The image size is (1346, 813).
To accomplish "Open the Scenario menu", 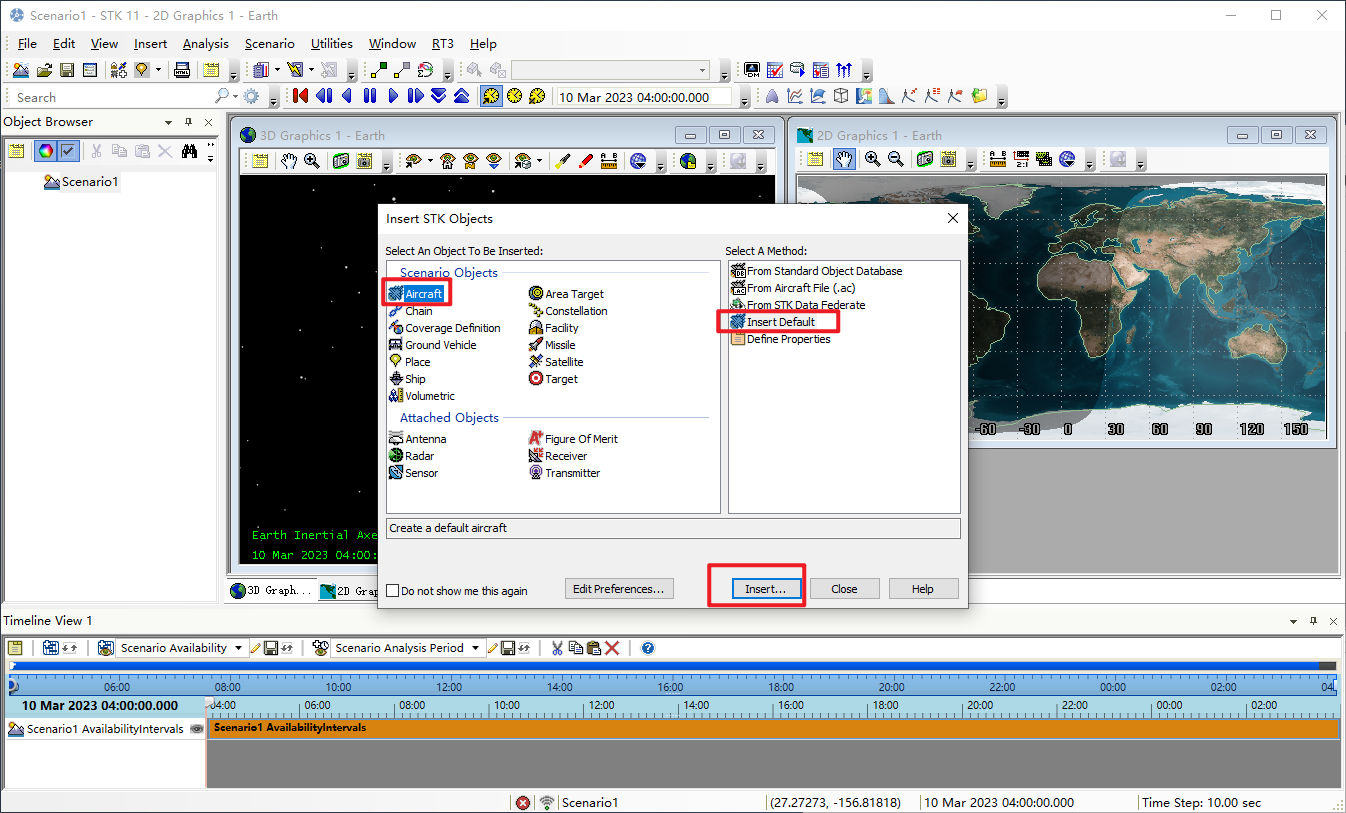I will [x=269, y=44].
